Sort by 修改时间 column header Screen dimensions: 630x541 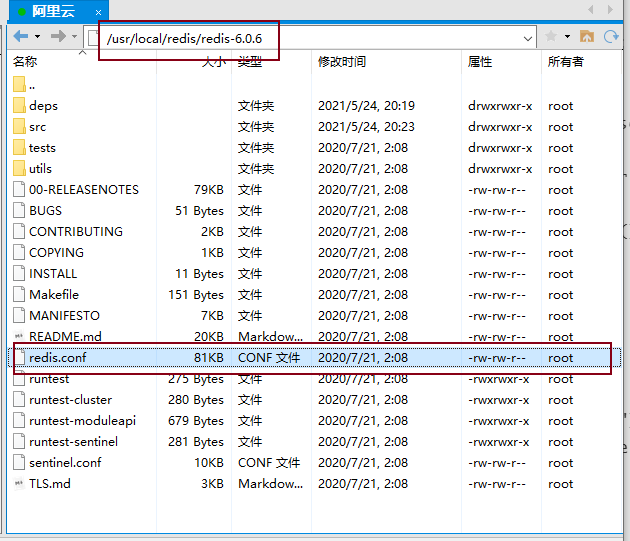[342, 61]
